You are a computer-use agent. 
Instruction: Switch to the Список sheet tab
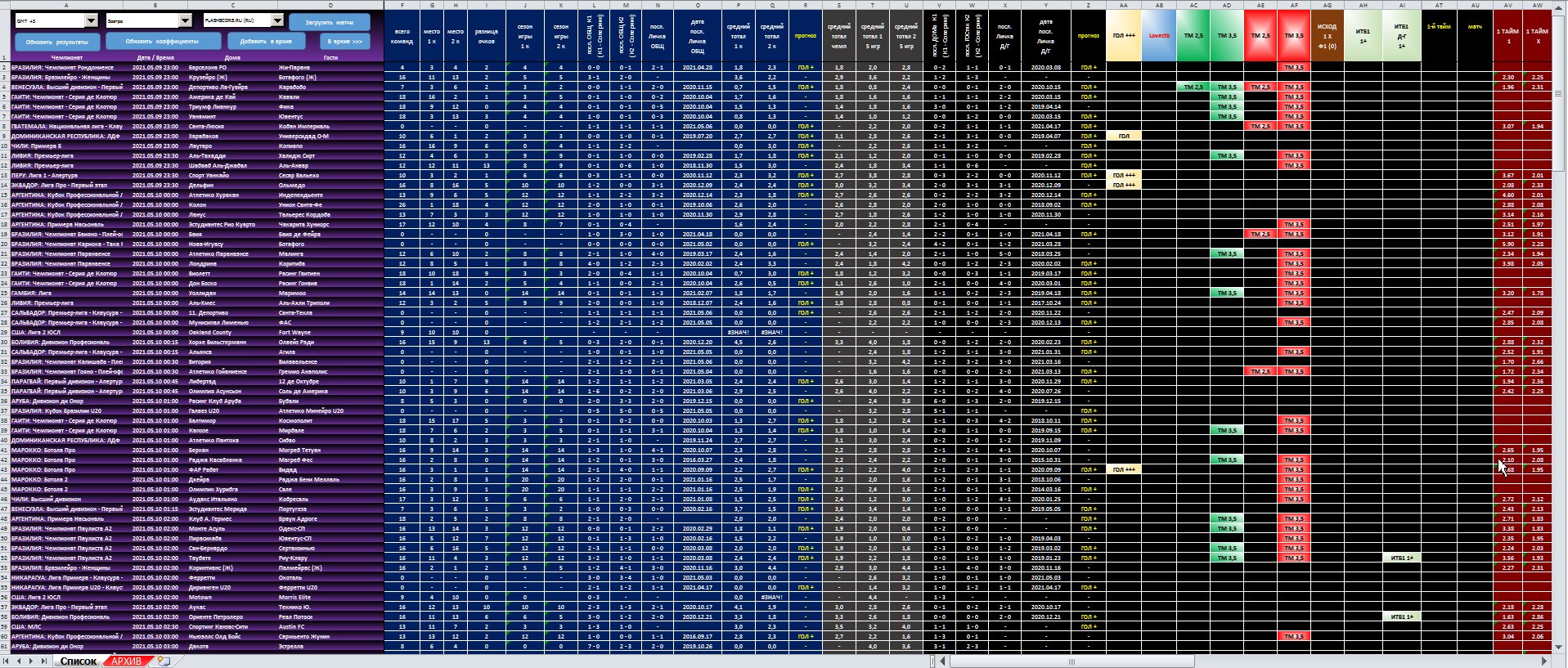pos(79,661)
